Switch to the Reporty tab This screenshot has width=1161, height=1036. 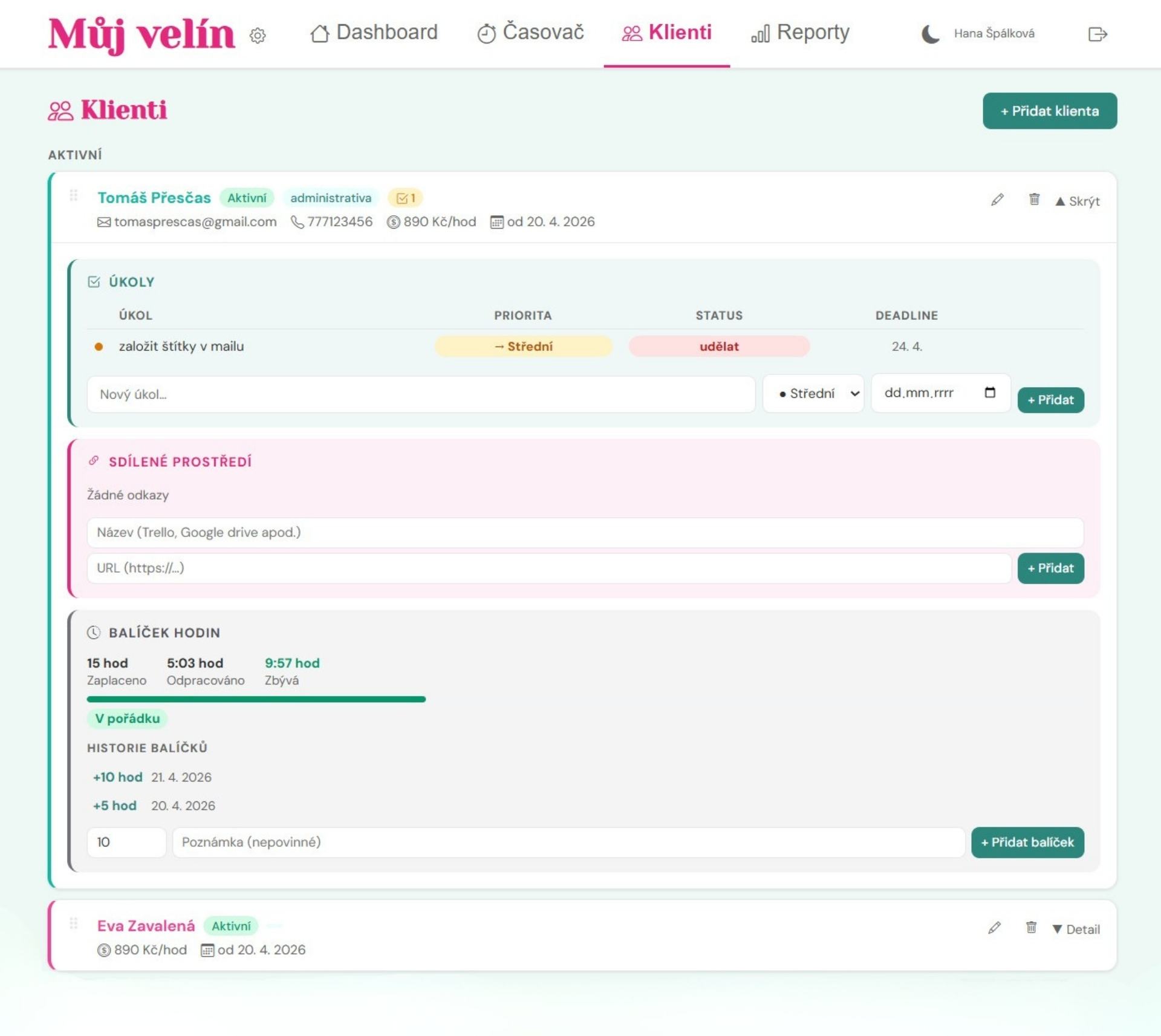[x=800, y=33]
